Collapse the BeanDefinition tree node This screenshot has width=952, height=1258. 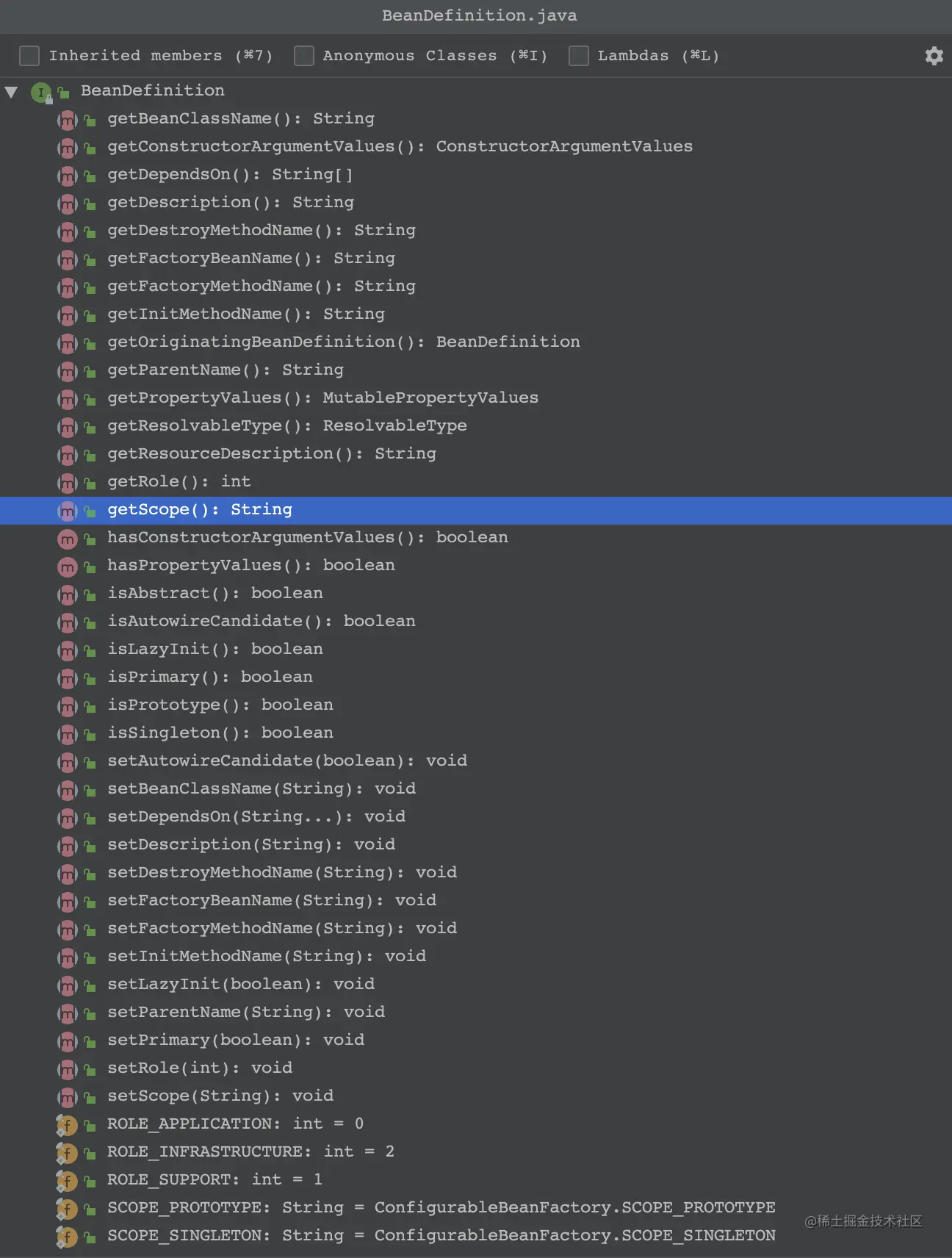11,92
